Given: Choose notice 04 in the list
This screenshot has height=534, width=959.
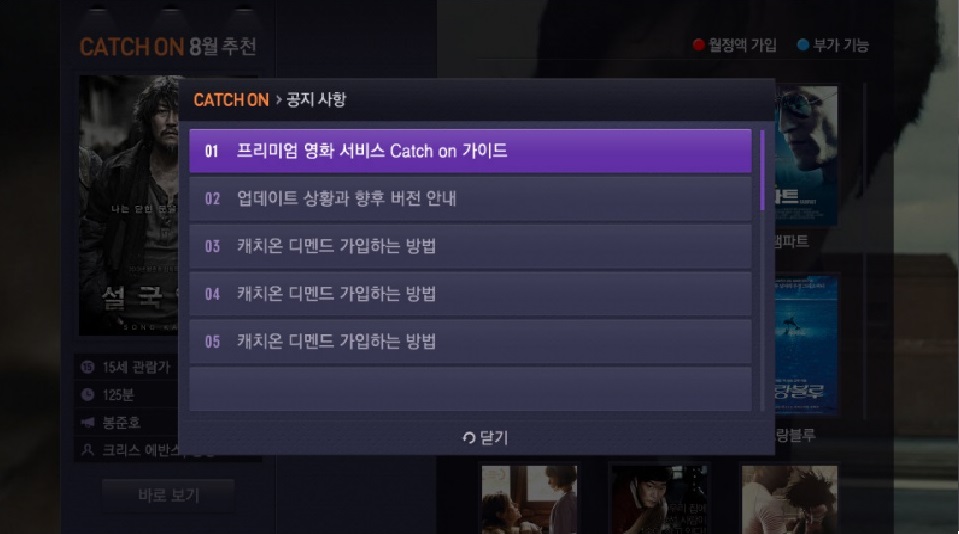Looking at the screenshot, I should (x=470, y=294).
